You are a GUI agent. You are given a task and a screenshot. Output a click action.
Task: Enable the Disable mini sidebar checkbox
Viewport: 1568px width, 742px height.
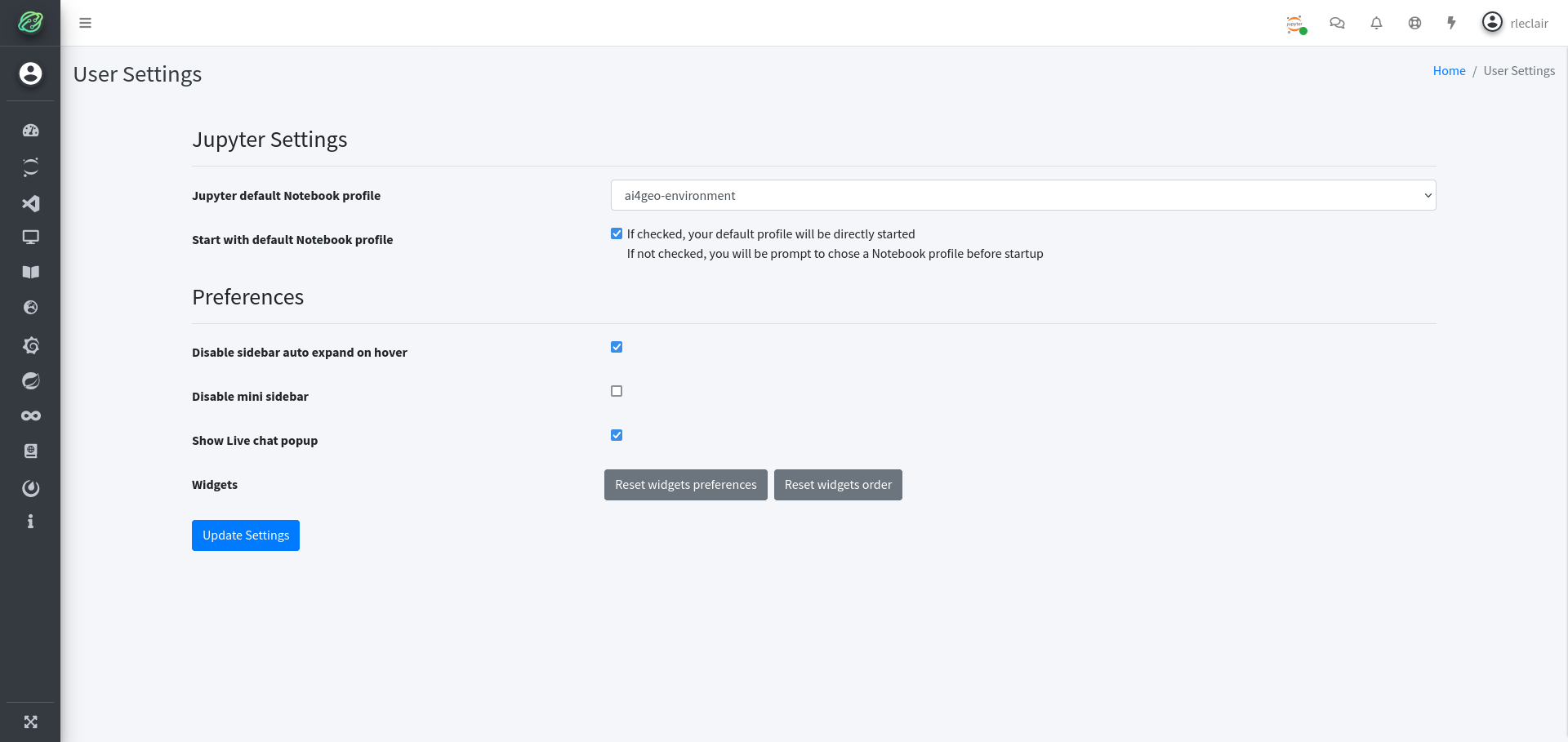point(617,391)
